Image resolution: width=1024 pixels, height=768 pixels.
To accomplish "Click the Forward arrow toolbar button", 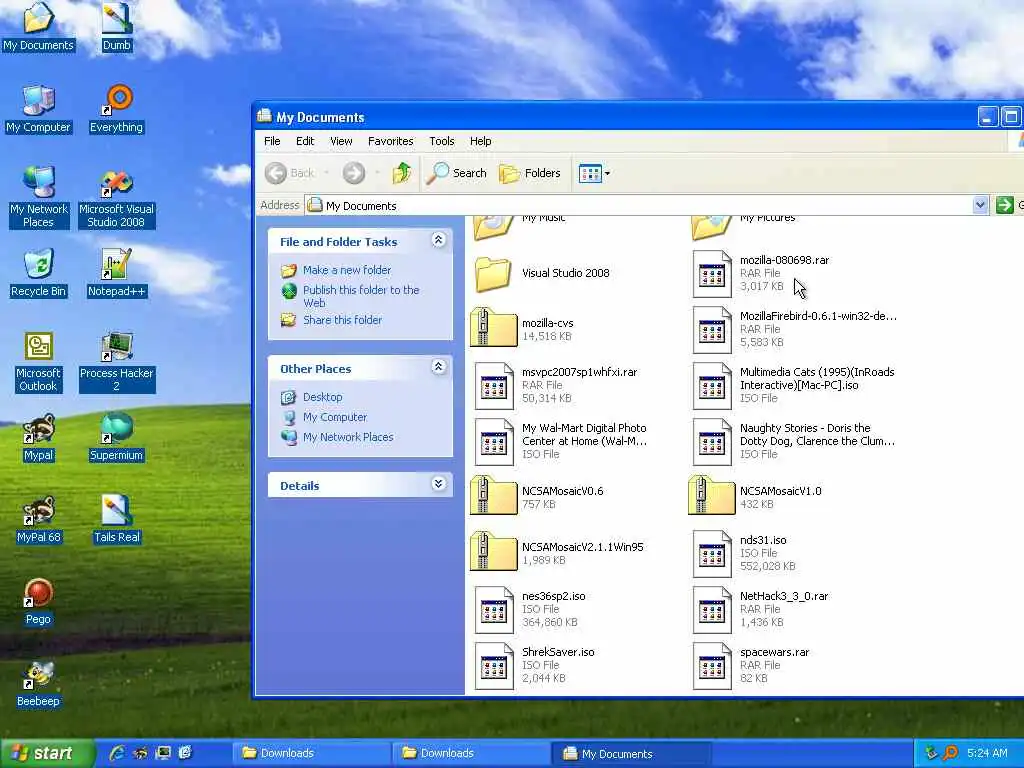I will [x=354, y=173].
